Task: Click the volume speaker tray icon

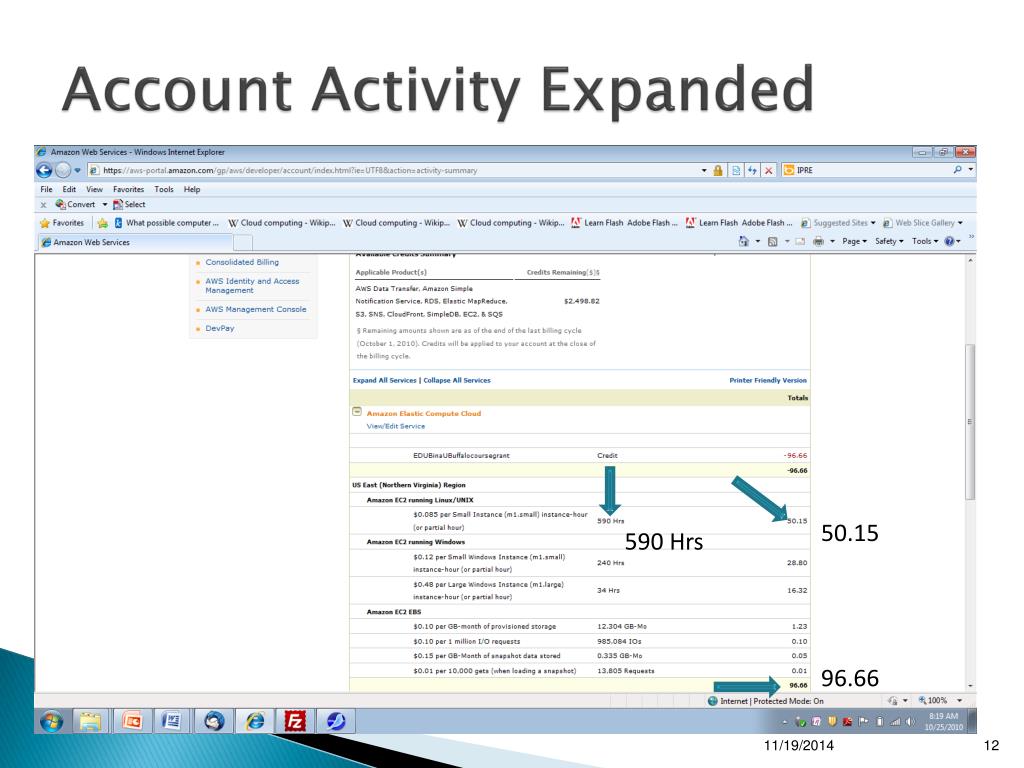Action: [910, 722]
